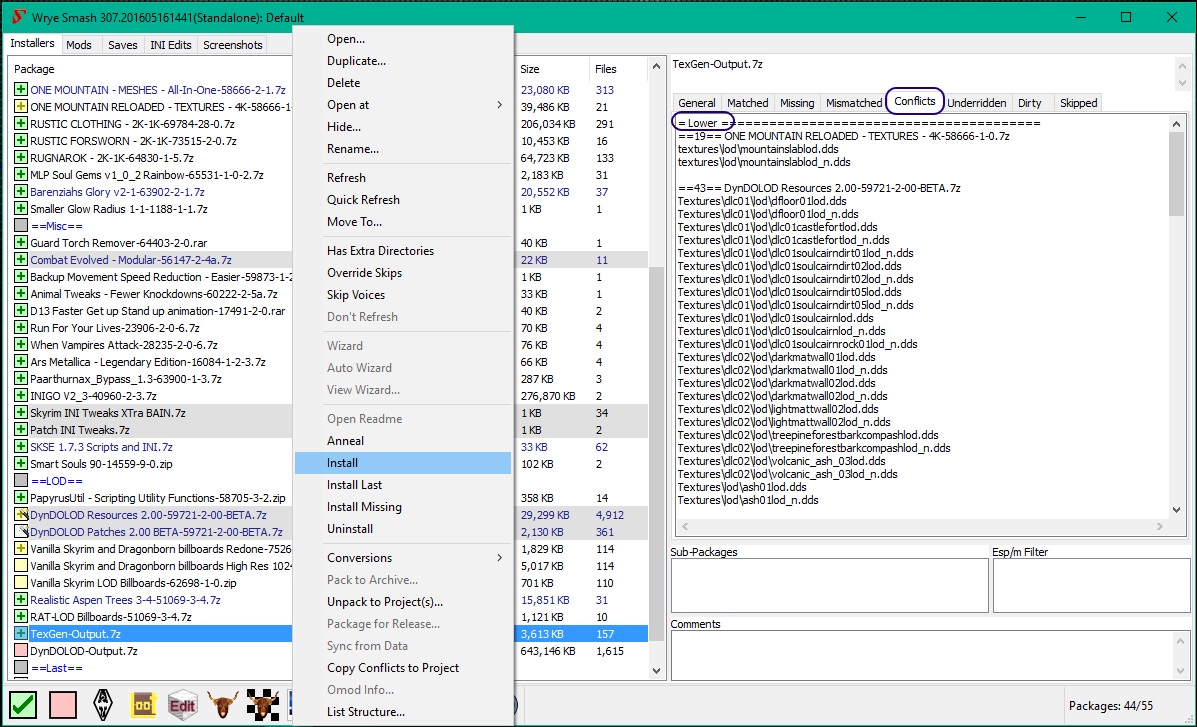The image size is (1197, 727).
Task: Click the Sub-Packages list box
Action: point(829,585)
